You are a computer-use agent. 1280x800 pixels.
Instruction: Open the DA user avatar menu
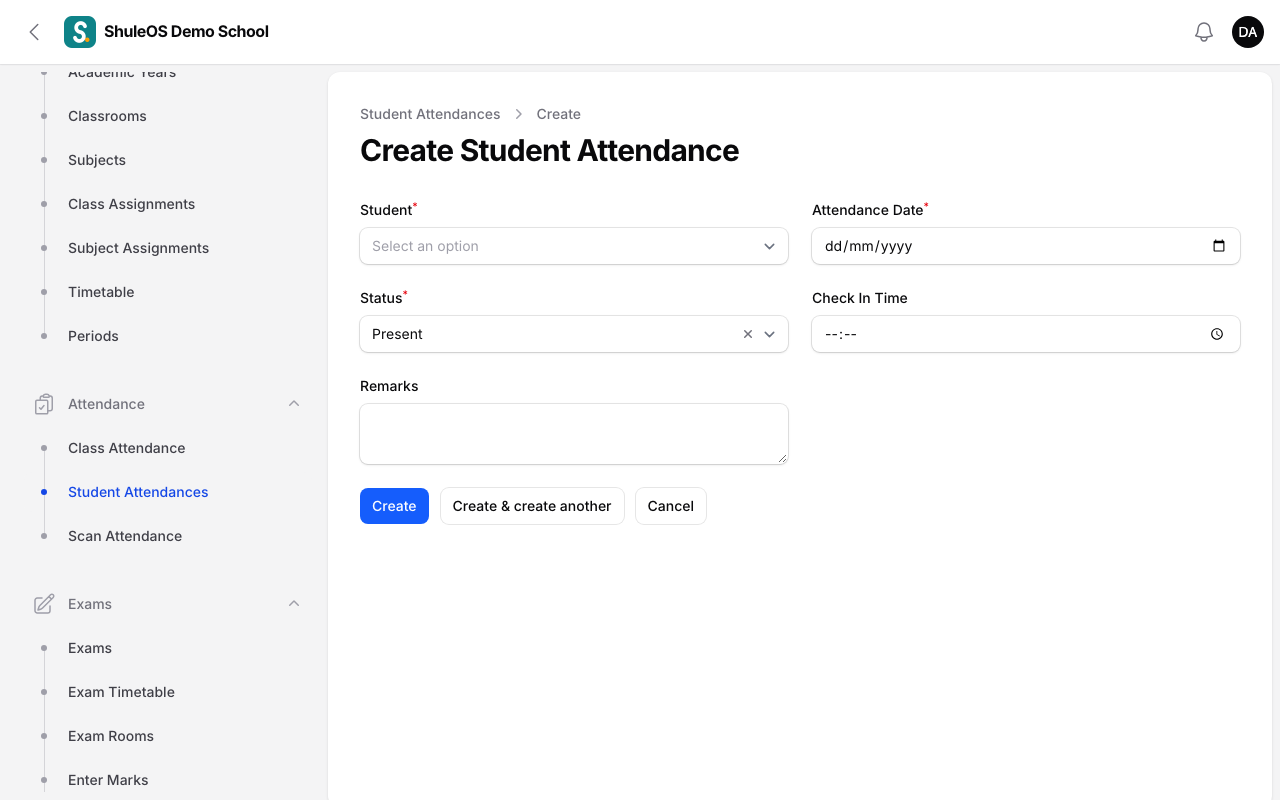click(1248, 32)
